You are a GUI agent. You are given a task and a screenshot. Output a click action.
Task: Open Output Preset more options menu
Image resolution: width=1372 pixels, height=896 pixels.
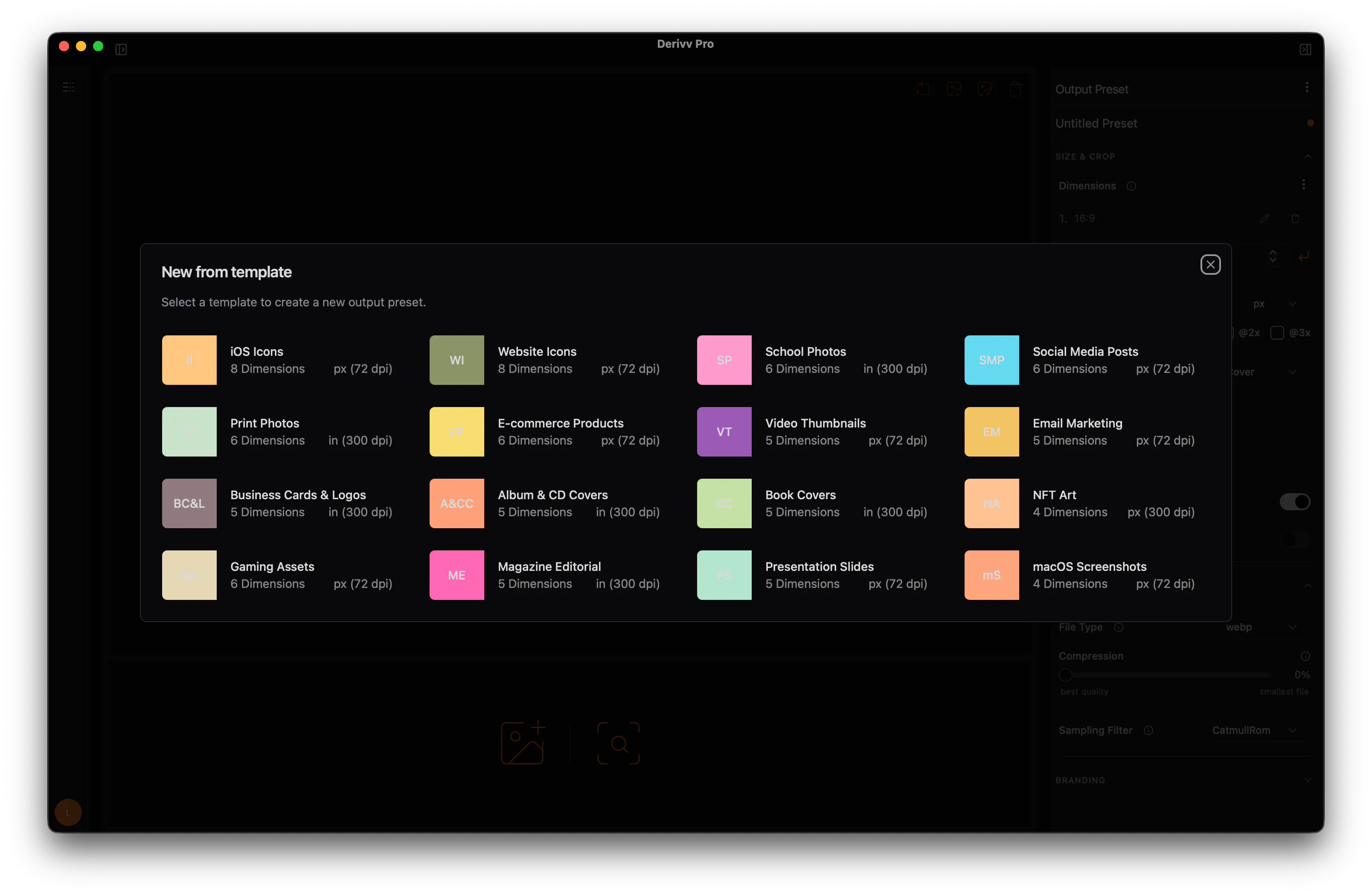1307,87
